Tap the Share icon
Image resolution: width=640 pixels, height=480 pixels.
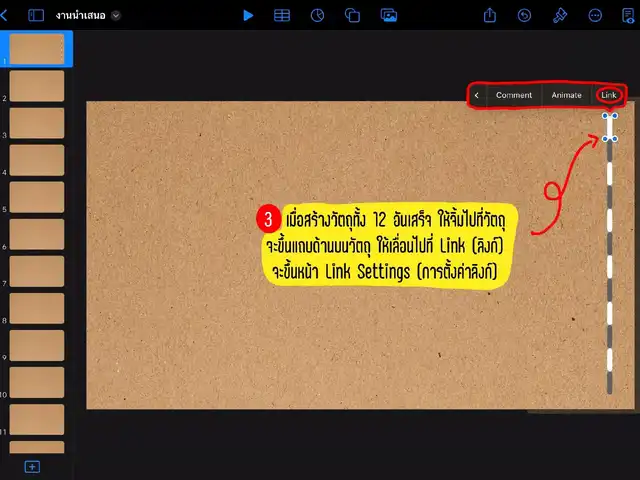click(x=490, y=15)
